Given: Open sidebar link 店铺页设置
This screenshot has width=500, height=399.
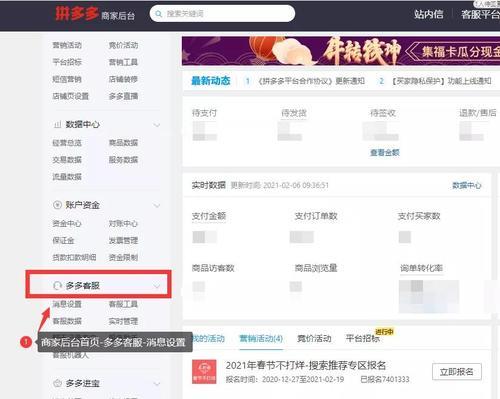Looking at the screenshot, I should [x=71, y=96].
